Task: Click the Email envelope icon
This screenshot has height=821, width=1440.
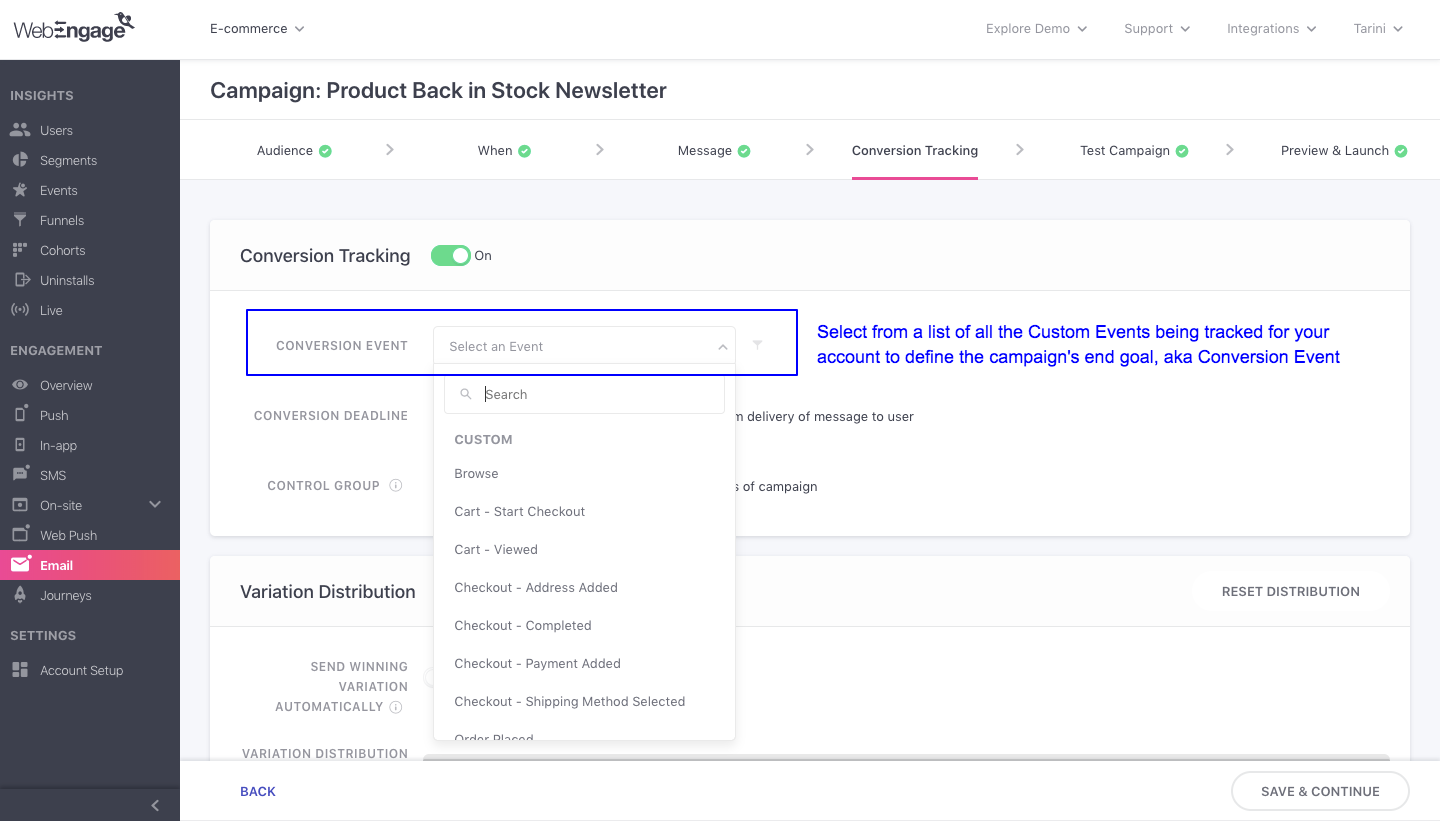Action: pyautogui.click(x=20, y=565)
